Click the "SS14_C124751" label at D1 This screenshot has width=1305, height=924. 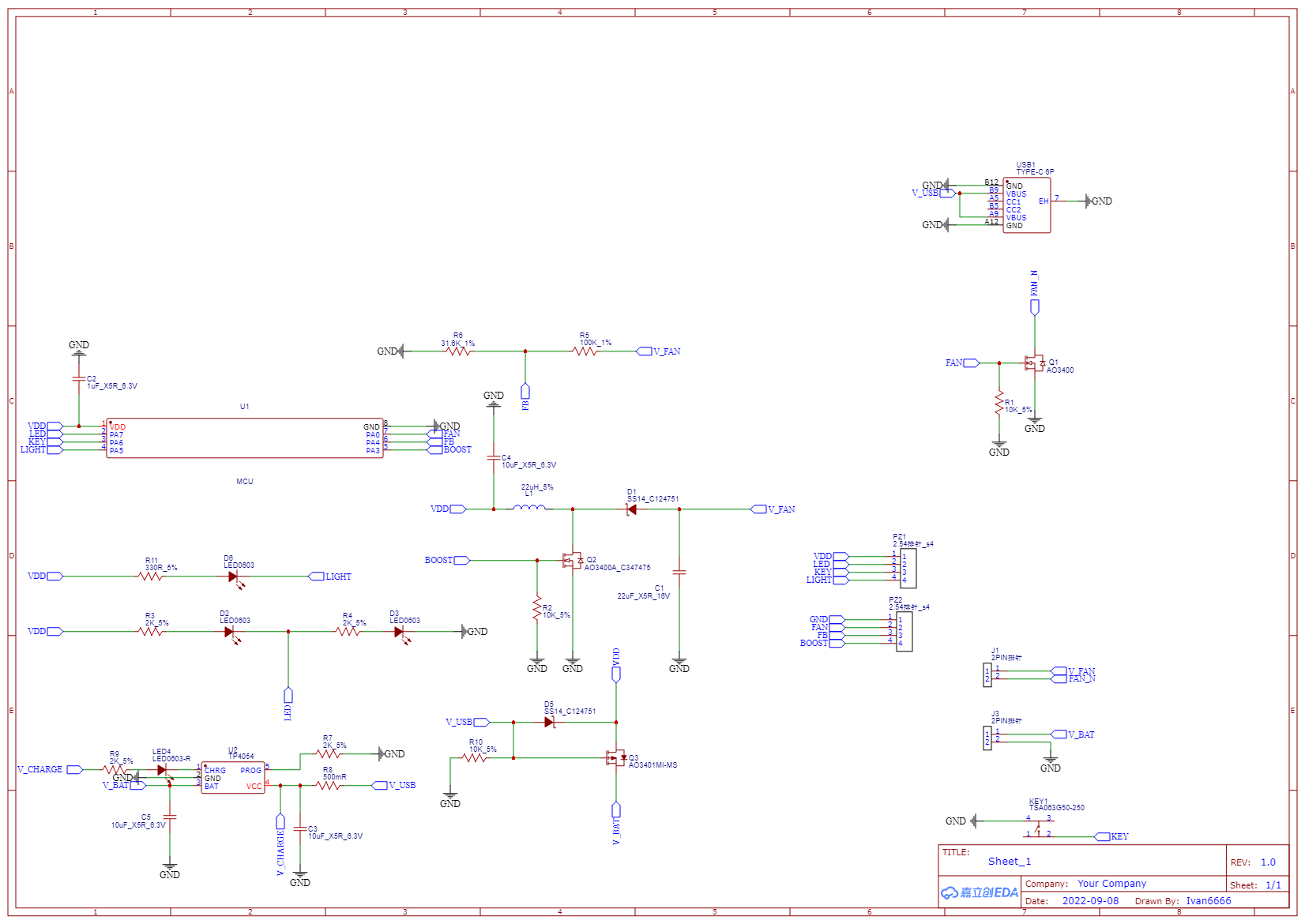[x=653, y=499]
